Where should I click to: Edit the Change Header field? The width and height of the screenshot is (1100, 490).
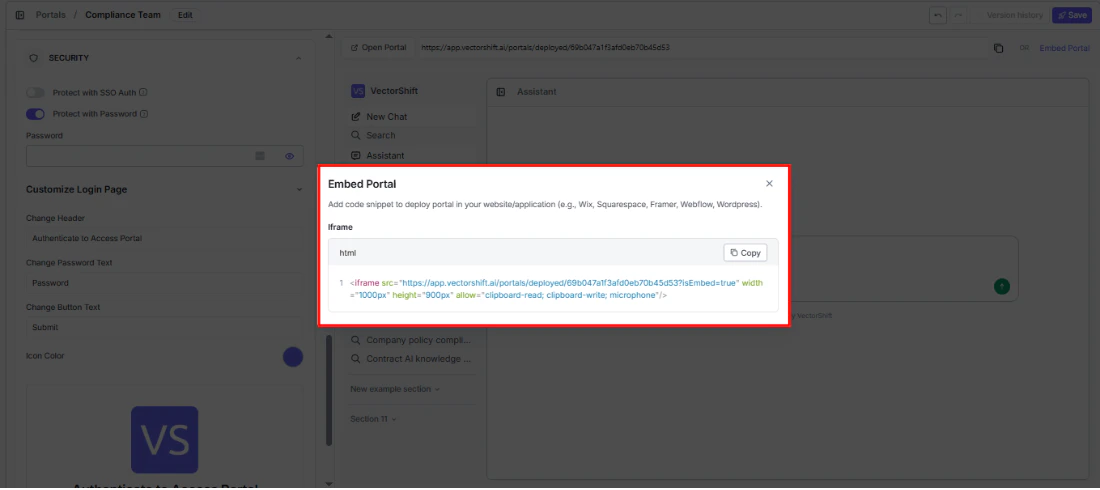(x=164, y=239)
